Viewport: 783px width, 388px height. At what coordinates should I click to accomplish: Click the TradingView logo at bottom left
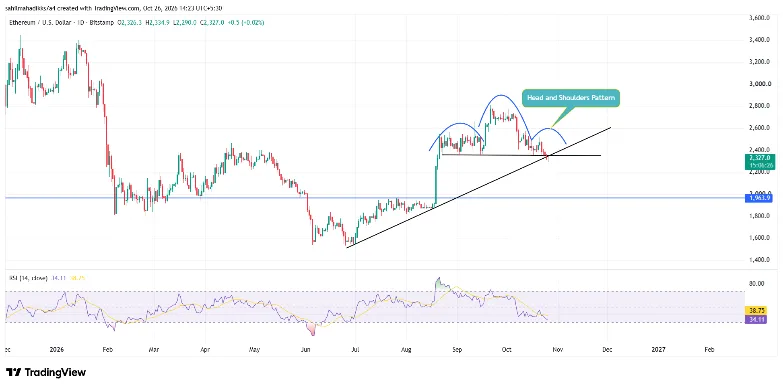(45, 372)
